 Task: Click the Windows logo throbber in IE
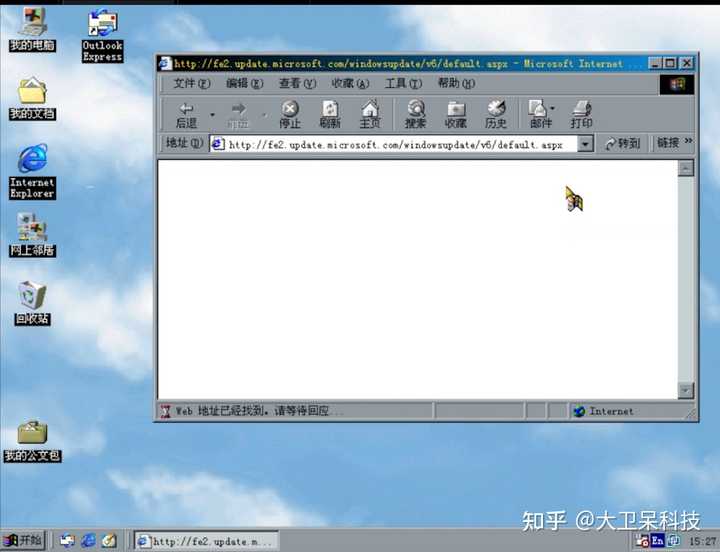pyautogui.click(x=676, y=85)
